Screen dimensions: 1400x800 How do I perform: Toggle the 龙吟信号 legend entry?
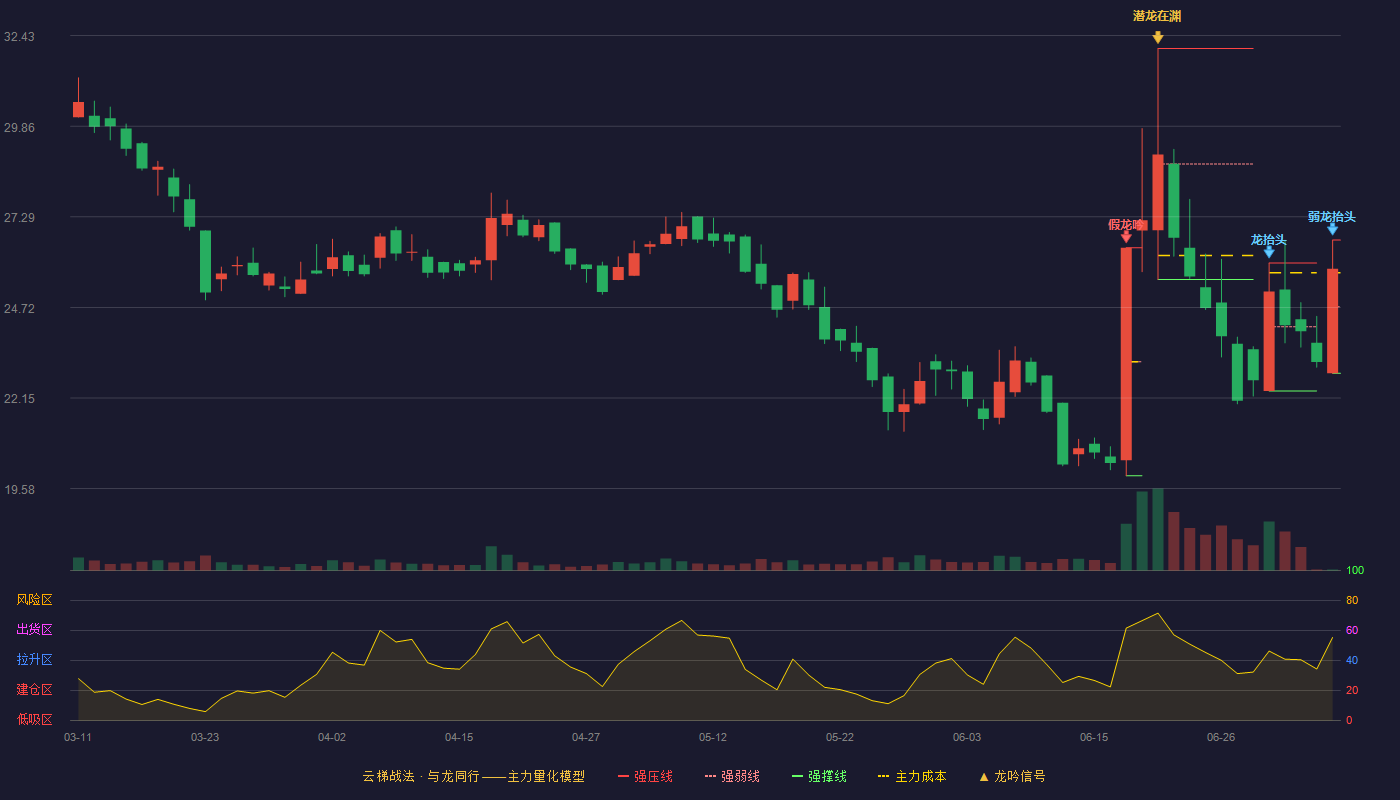tap(1011, 776)
